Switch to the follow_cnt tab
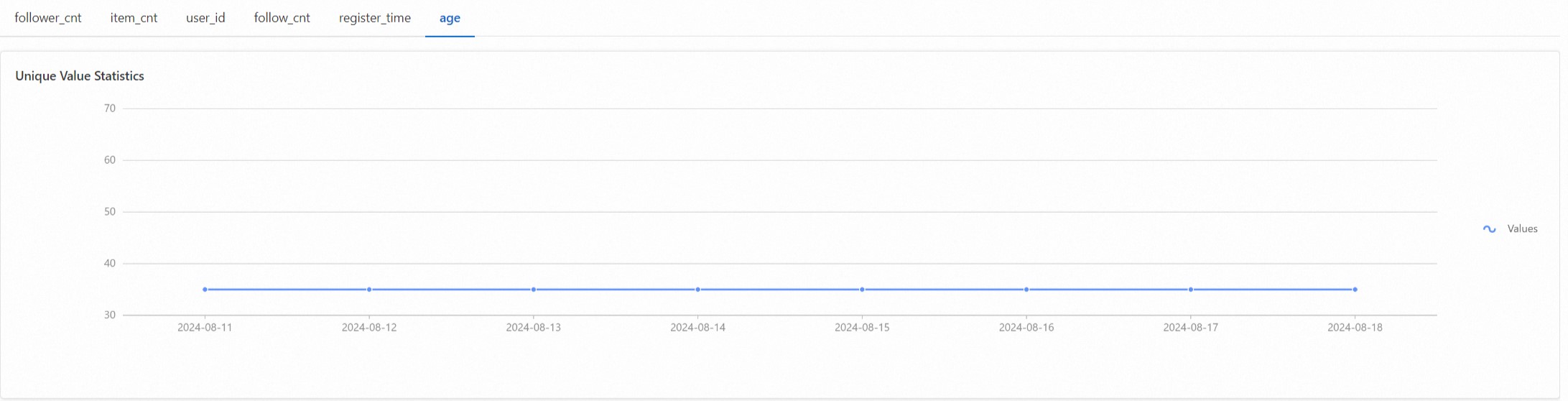Viewport: 1568px width, 401px height. coord(282,18)
